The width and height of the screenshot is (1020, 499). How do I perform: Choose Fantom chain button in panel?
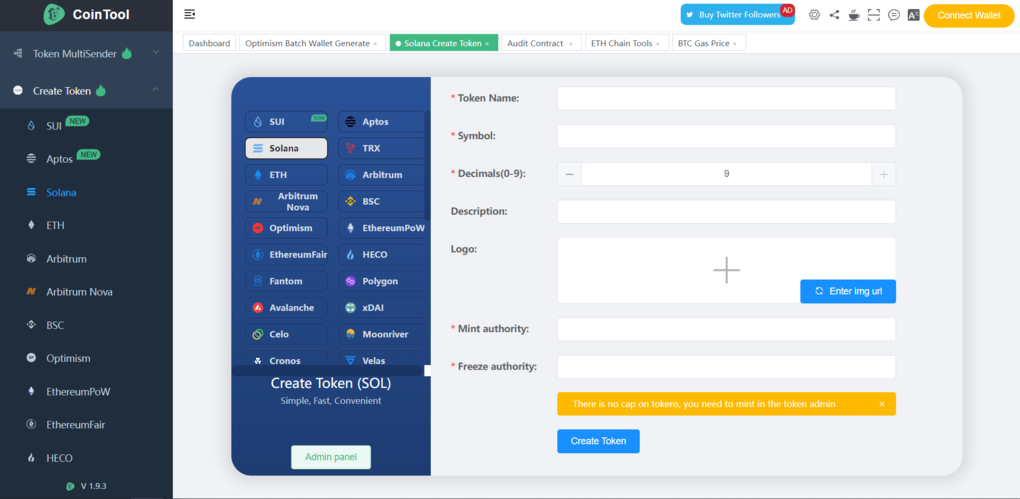(x=286, y=281)
